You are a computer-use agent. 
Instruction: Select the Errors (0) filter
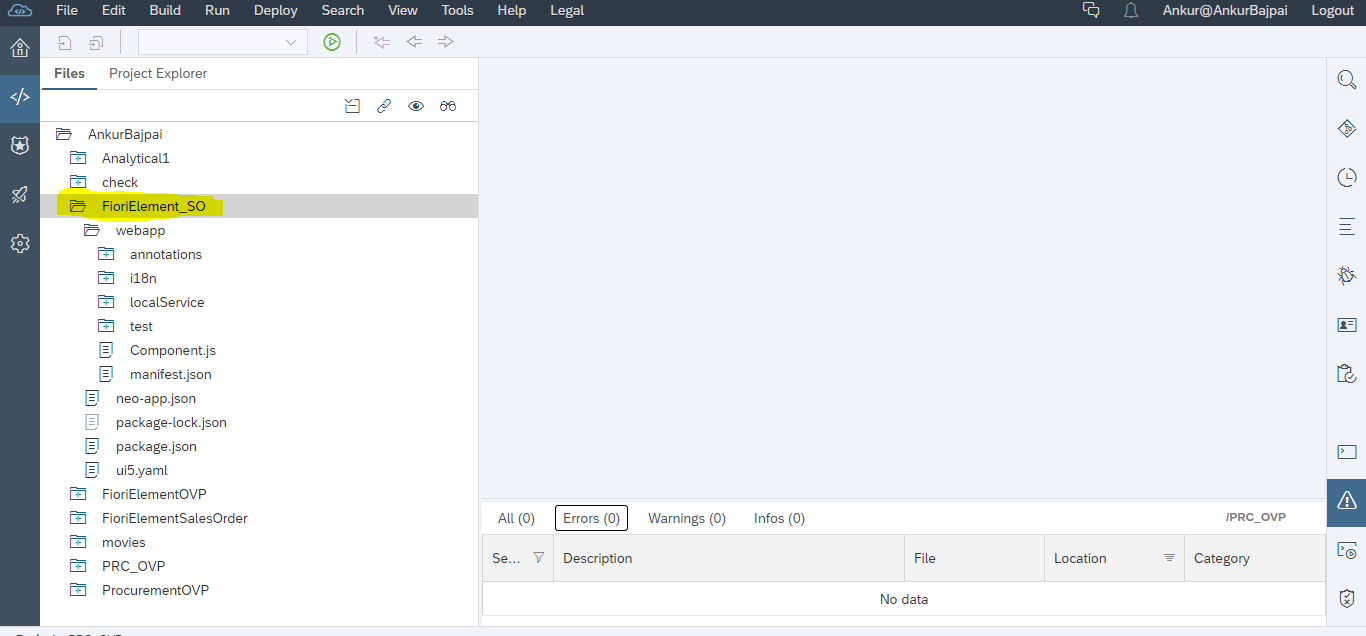591,518
